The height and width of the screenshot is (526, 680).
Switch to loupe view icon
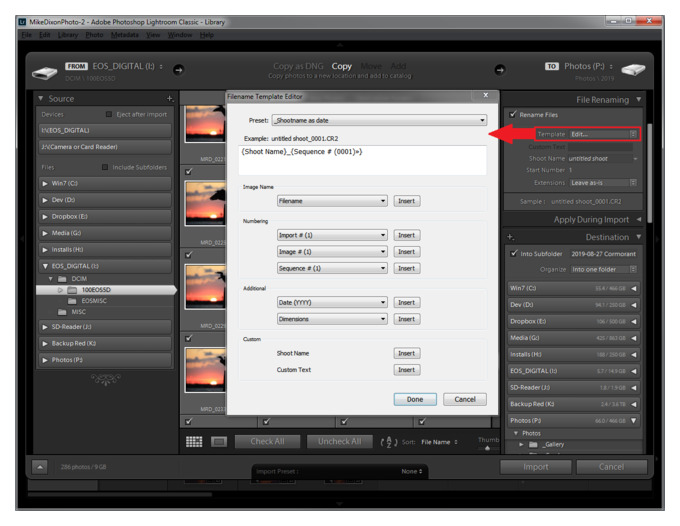(x=219, y=441)
